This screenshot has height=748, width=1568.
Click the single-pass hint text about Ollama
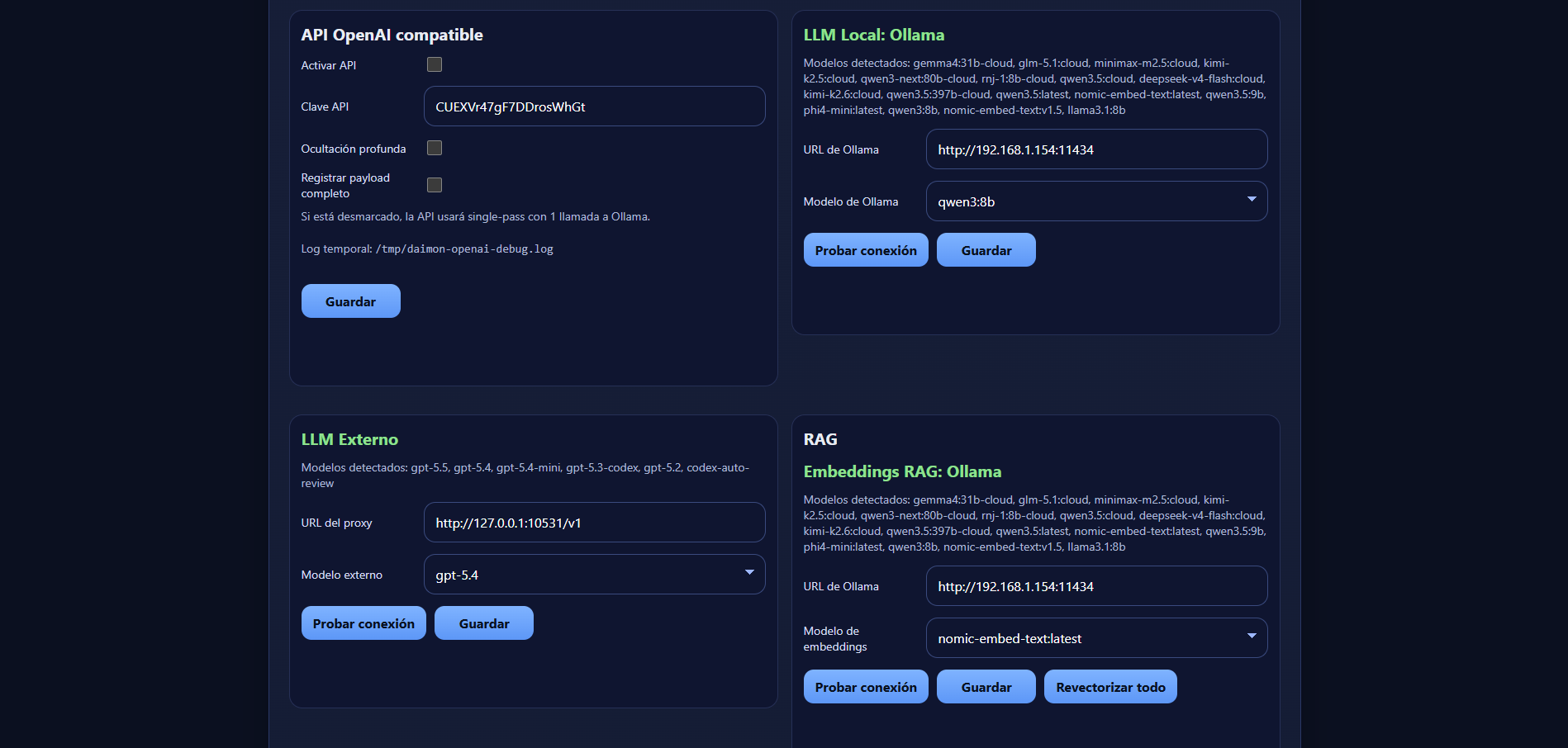[476, 217]
